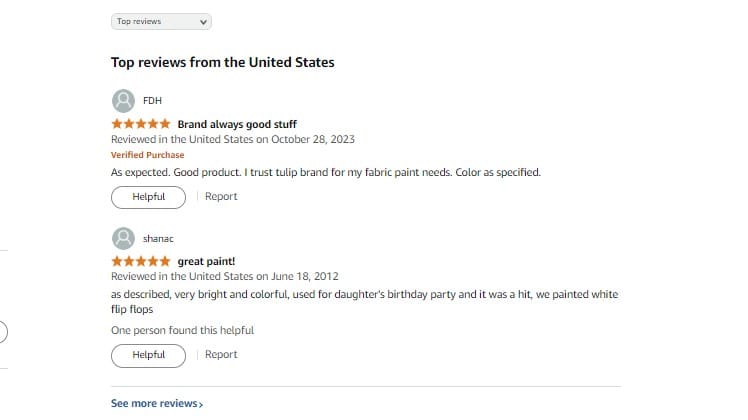The width and height of the screenshot is (748, 420).
Task: Click shanac's profile avatar icon
Action: click(x=123, y=238)
